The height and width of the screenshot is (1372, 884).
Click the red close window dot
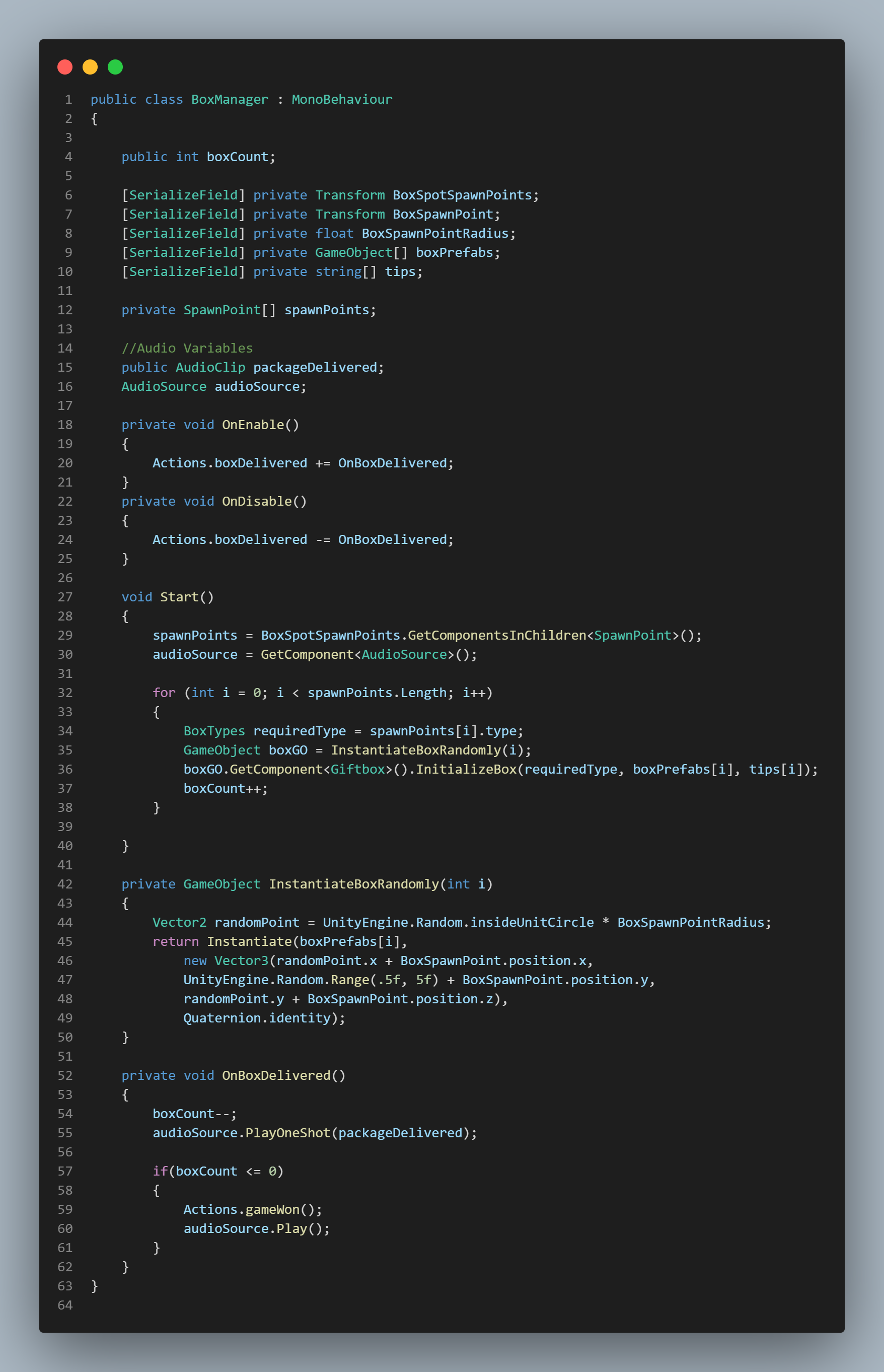coord(65,67)
